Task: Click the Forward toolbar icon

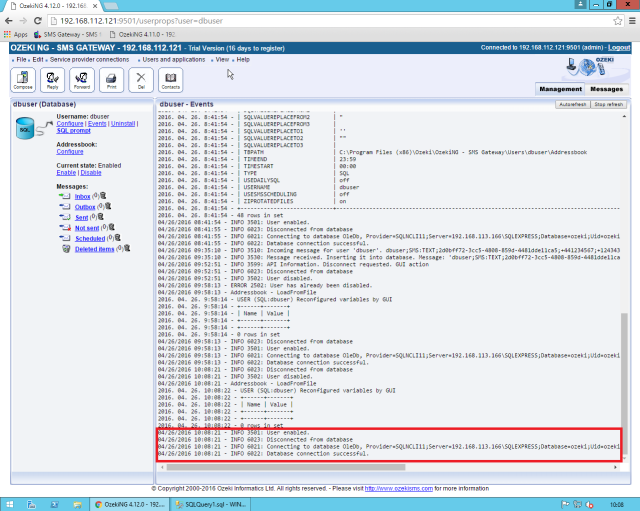Action: 82,80
